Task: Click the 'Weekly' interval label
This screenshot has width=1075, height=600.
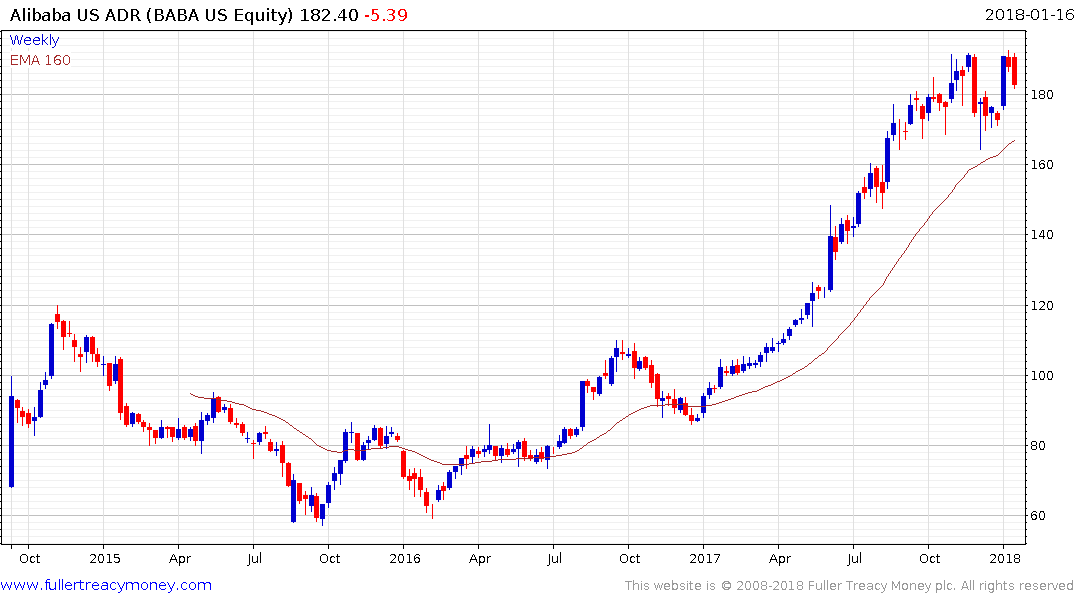Action: pyautogui.click(x=34, y=40)
